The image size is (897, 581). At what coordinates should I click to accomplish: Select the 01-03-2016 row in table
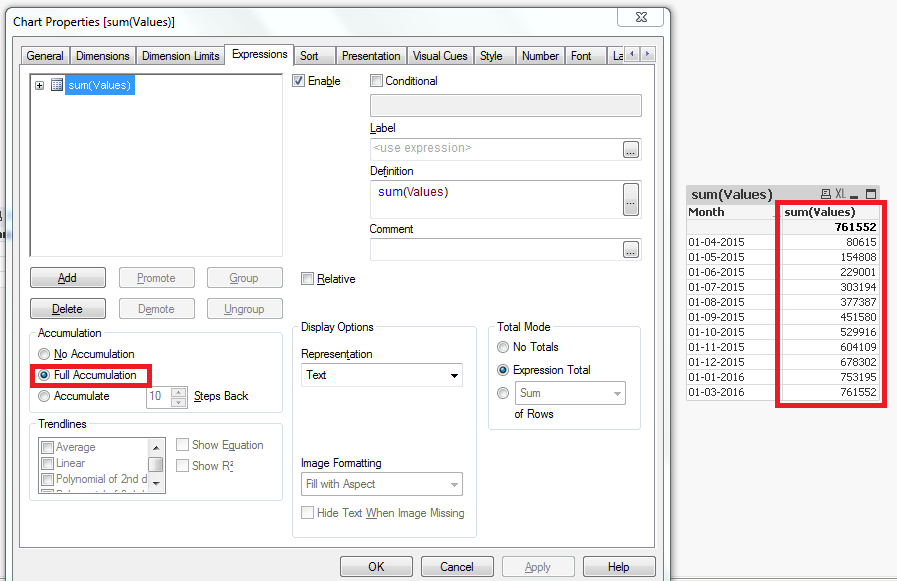(783, 392)
